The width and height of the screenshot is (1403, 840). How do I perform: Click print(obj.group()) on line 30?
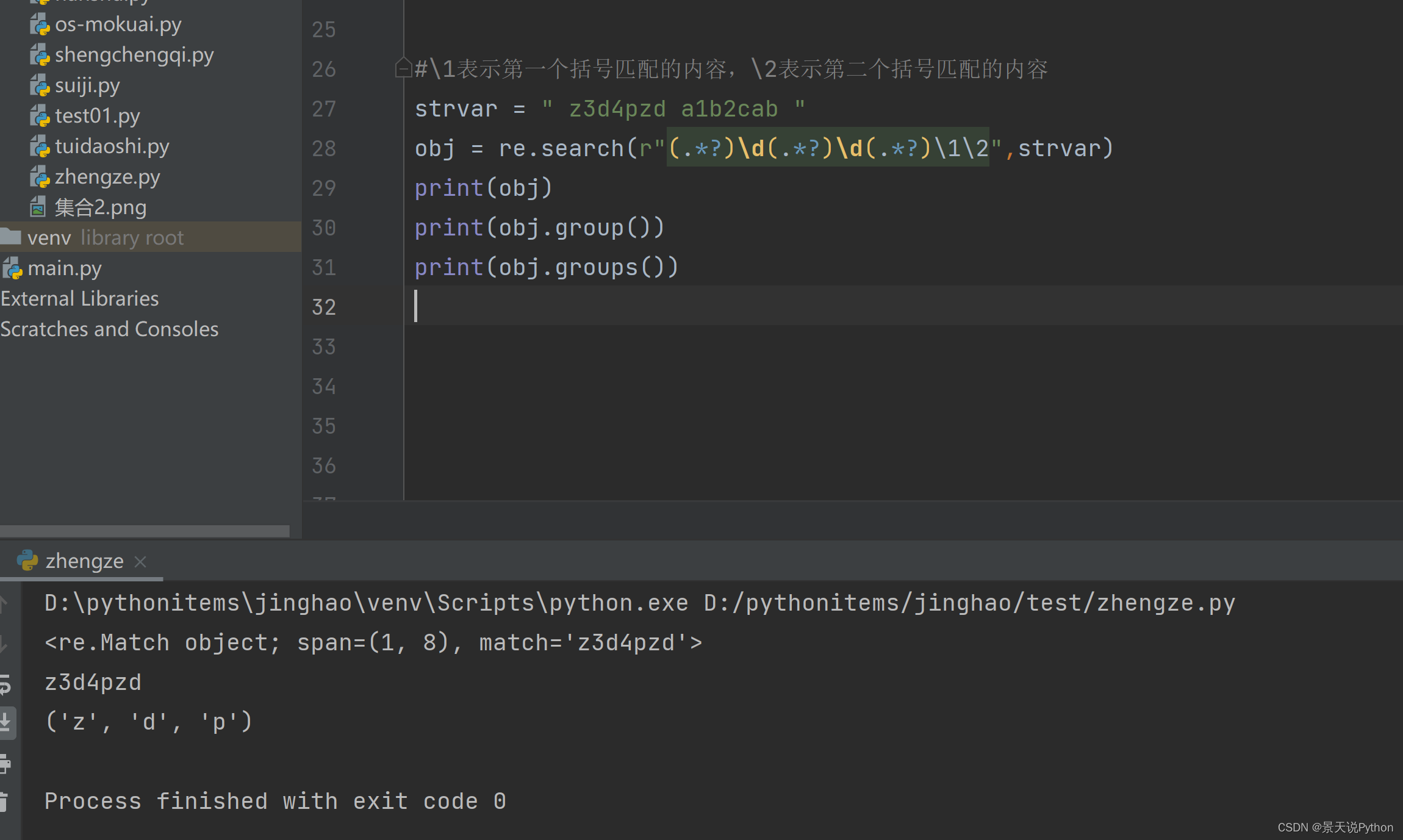[x=540, y=228]
